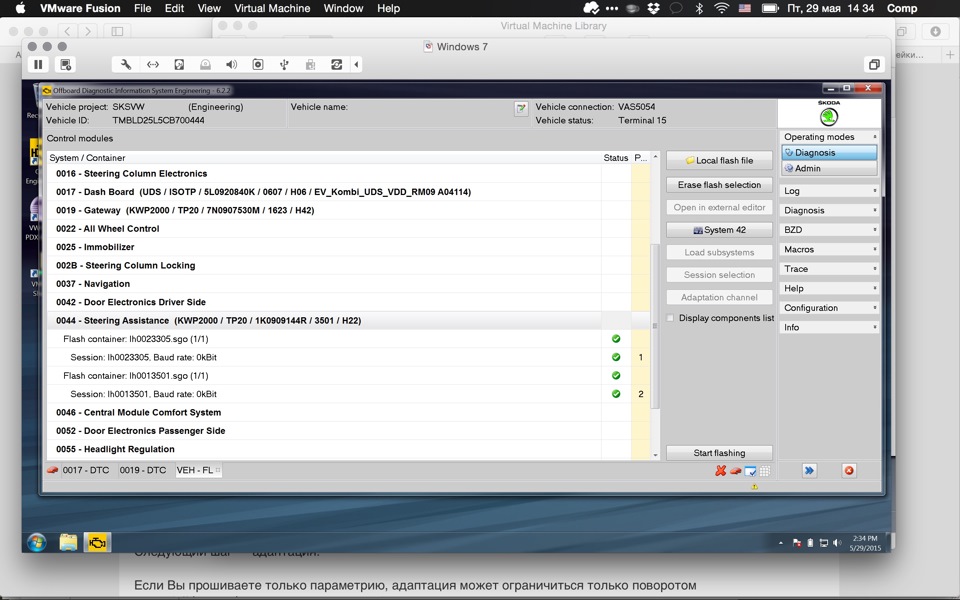960x600 pixels.
Task: Open Windows Explorer from taskbar
Action: [x=69, y=542]
